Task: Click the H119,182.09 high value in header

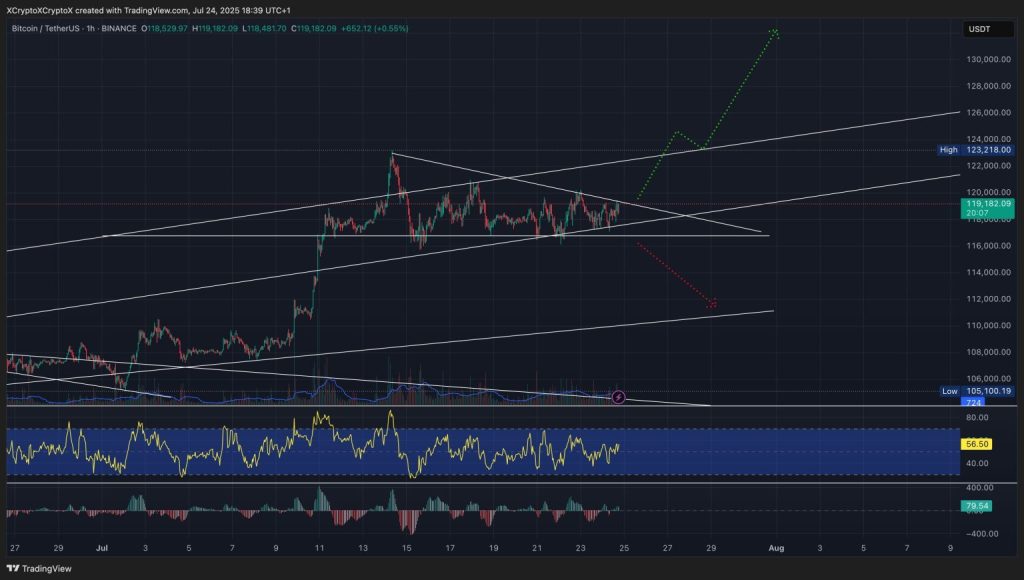Action: [215, 29]
